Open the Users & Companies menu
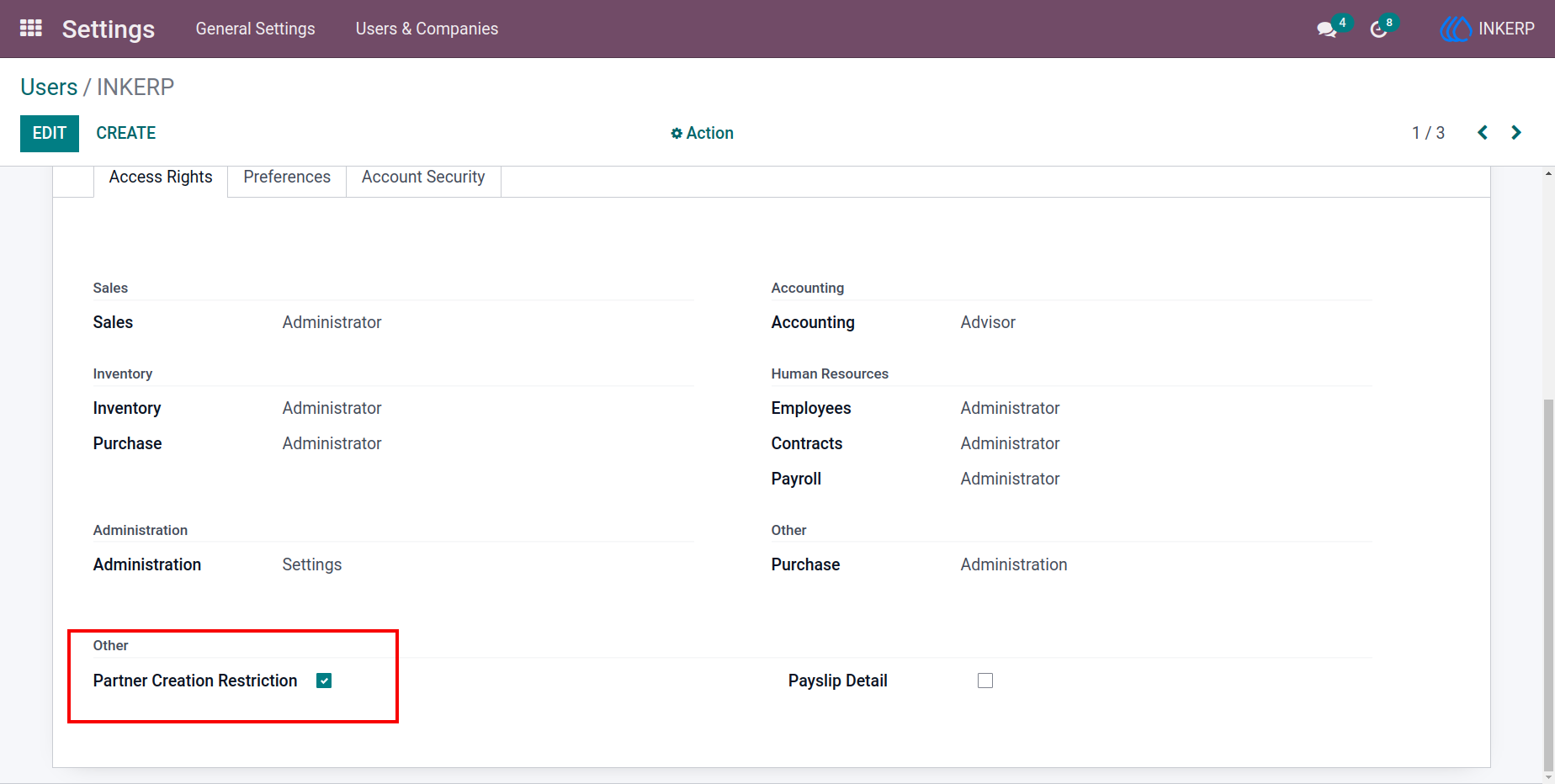Image resolution: width=1555 pixels, height=784 pixels. [427, 29]
